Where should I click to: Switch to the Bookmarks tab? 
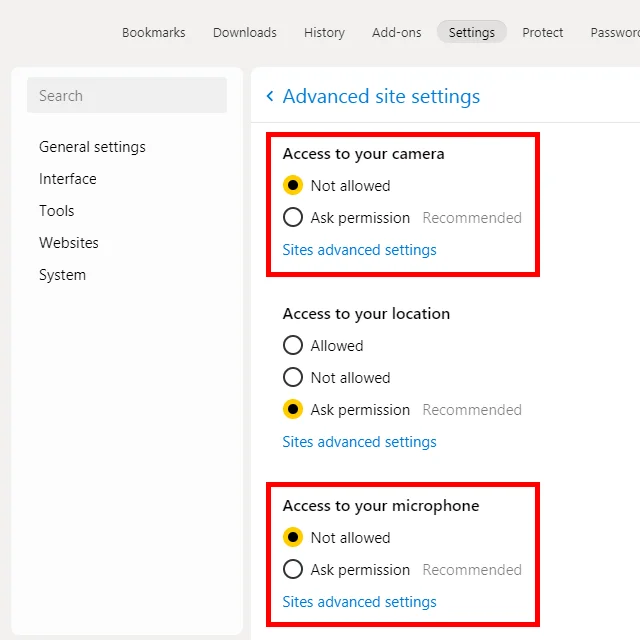tap(153, 32)
